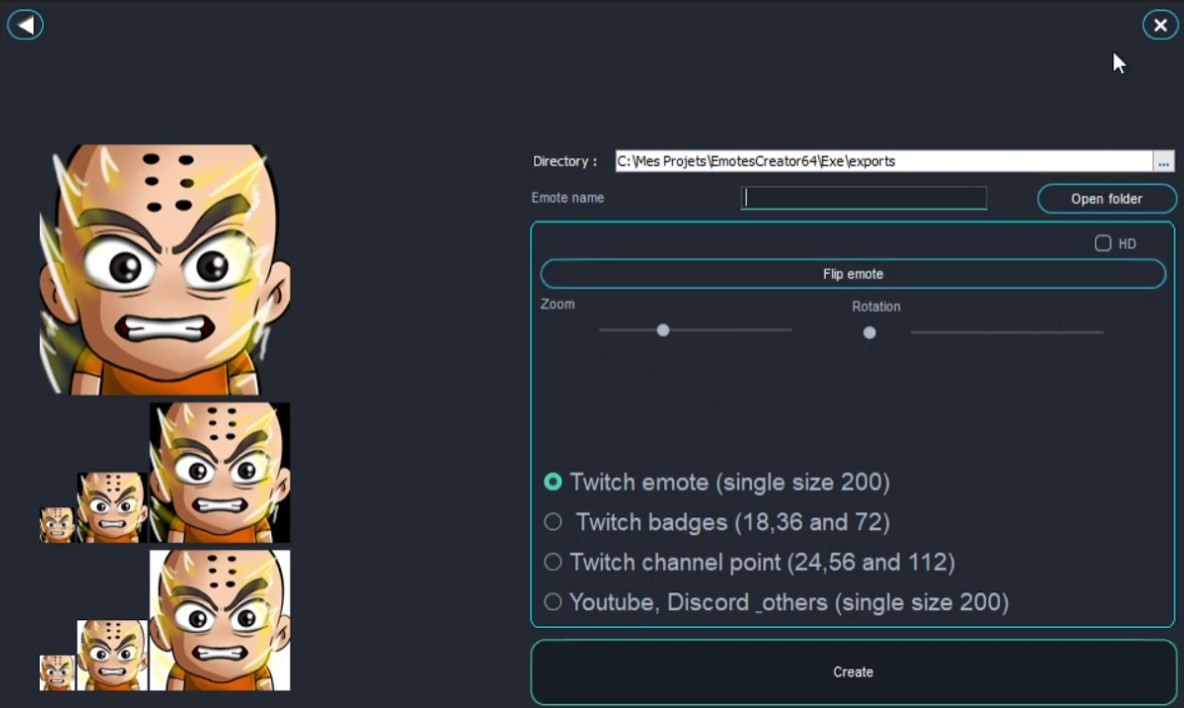Open the directory browse button with three dots

pos(1163,161)
